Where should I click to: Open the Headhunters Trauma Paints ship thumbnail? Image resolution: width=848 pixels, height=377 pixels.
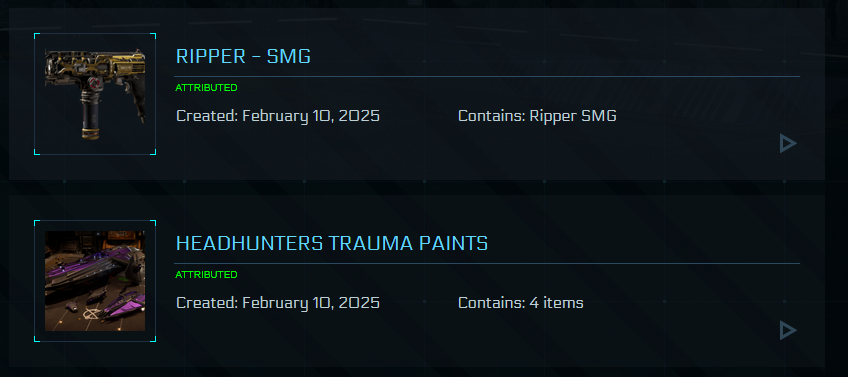tap(95, 281)
